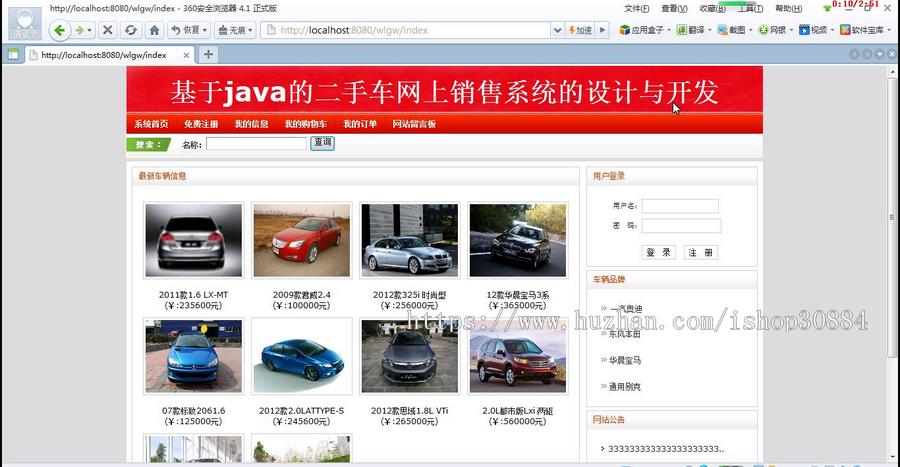Close the localhost:8080/wlgw/index tab
Screen dimensions: 900x467
[186, 55]
